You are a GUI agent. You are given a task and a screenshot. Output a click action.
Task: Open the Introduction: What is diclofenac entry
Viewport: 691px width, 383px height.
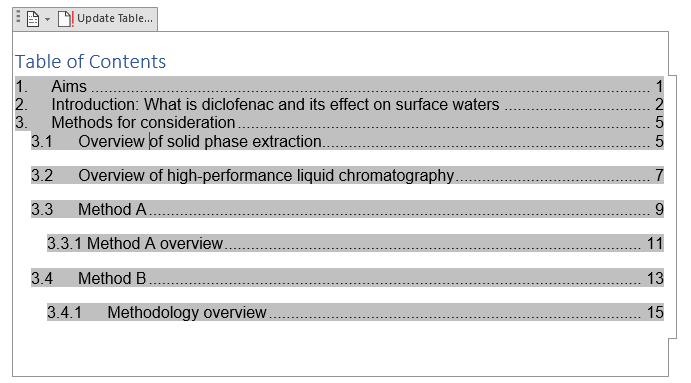click(x=339, y=104)
